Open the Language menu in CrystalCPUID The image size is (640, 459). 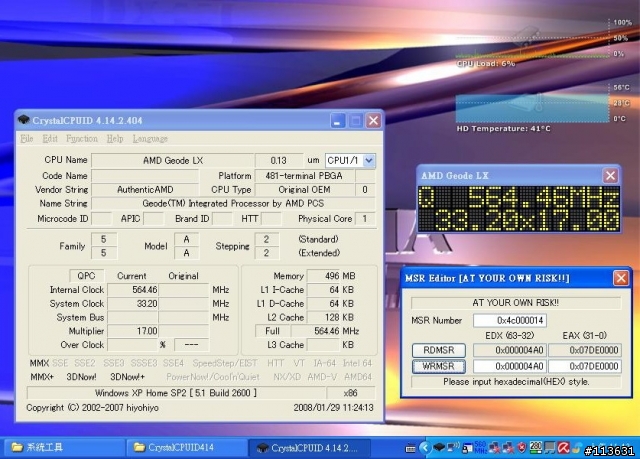pyautogui.click(x=150, y=139)
